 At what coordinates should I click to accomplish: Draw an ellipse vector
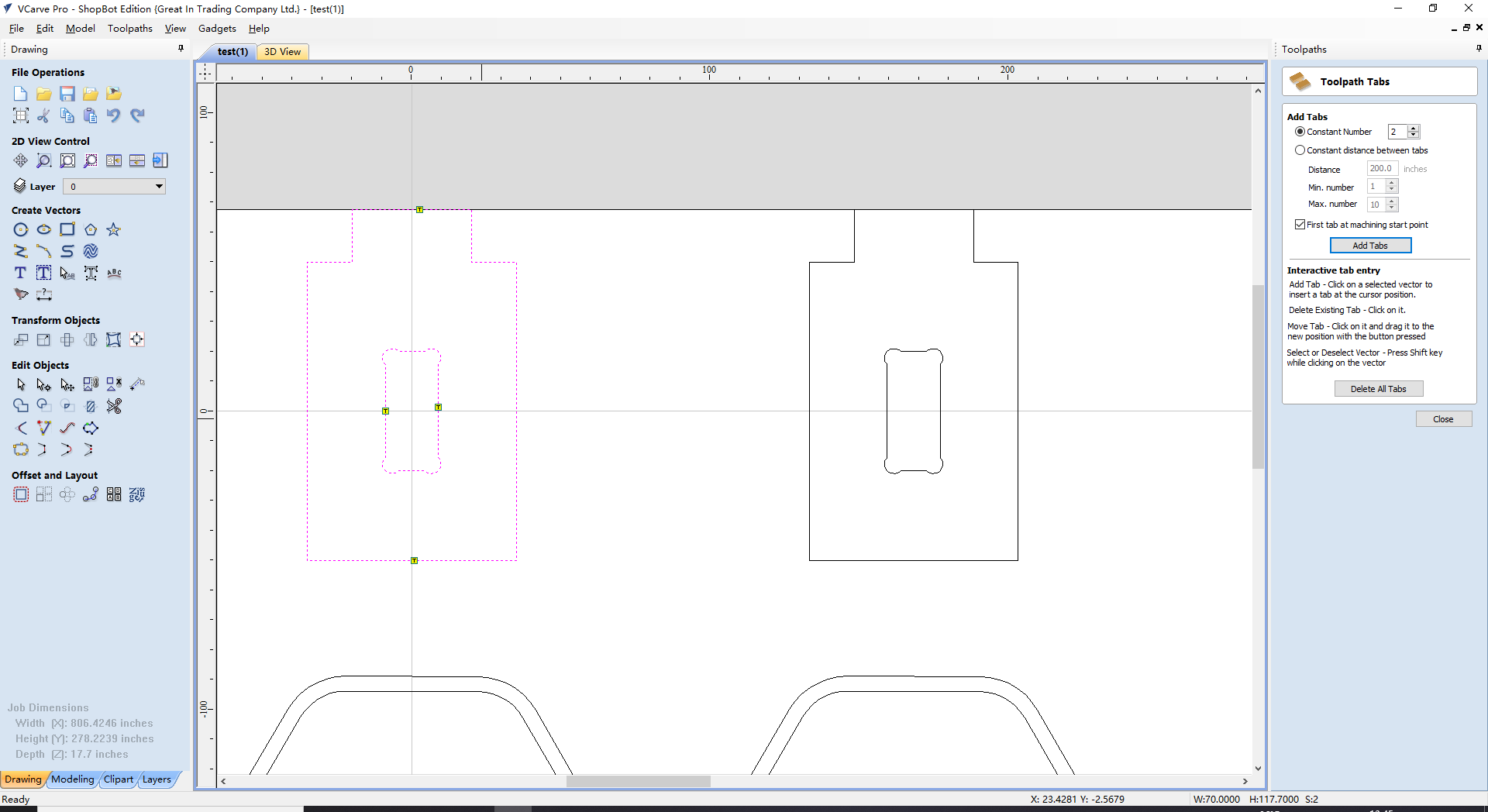tap(44, 229)
